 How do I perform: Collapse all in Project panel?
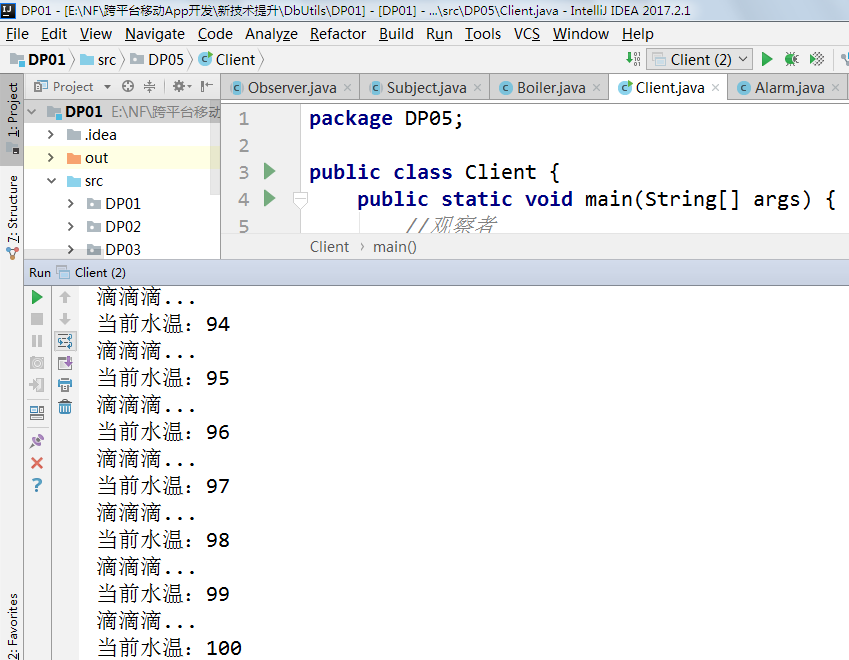pos(149,86)
